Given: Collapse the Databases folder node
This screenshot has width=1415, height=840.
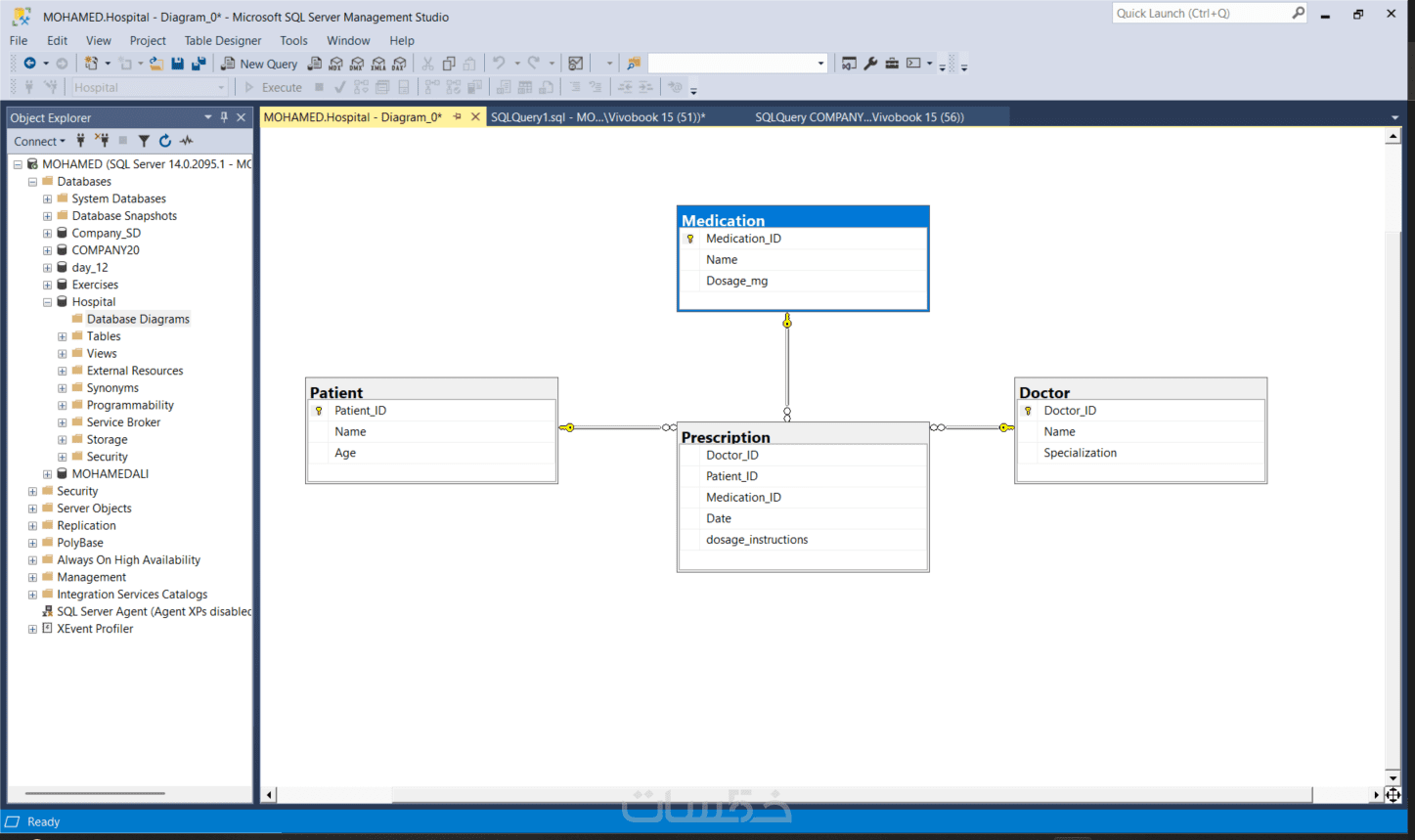Looking at the screenshot, I should click(32, 182).
